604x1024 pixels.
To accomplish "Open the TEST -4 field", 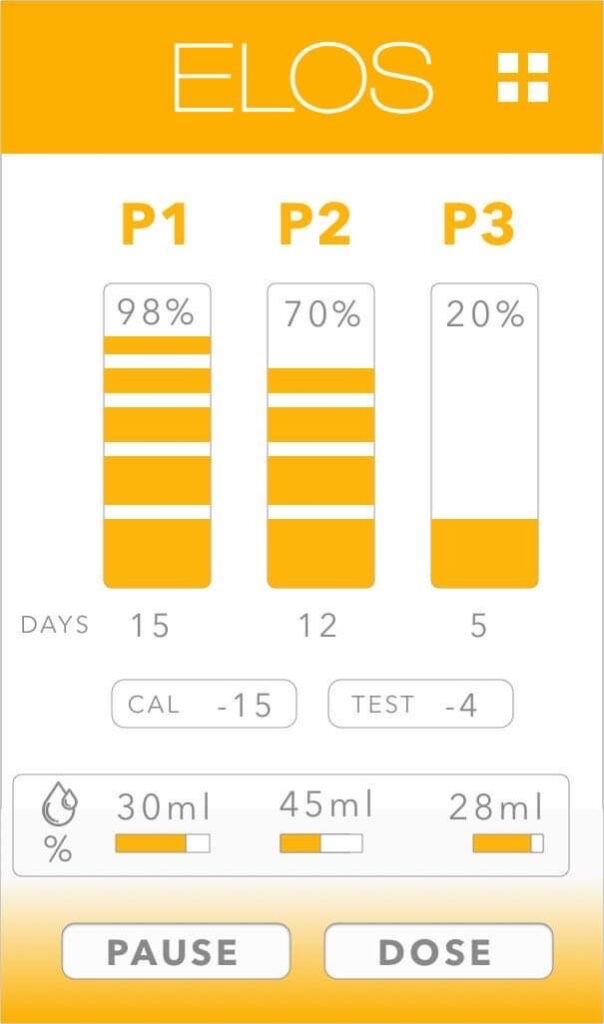I will click(420, 704).
